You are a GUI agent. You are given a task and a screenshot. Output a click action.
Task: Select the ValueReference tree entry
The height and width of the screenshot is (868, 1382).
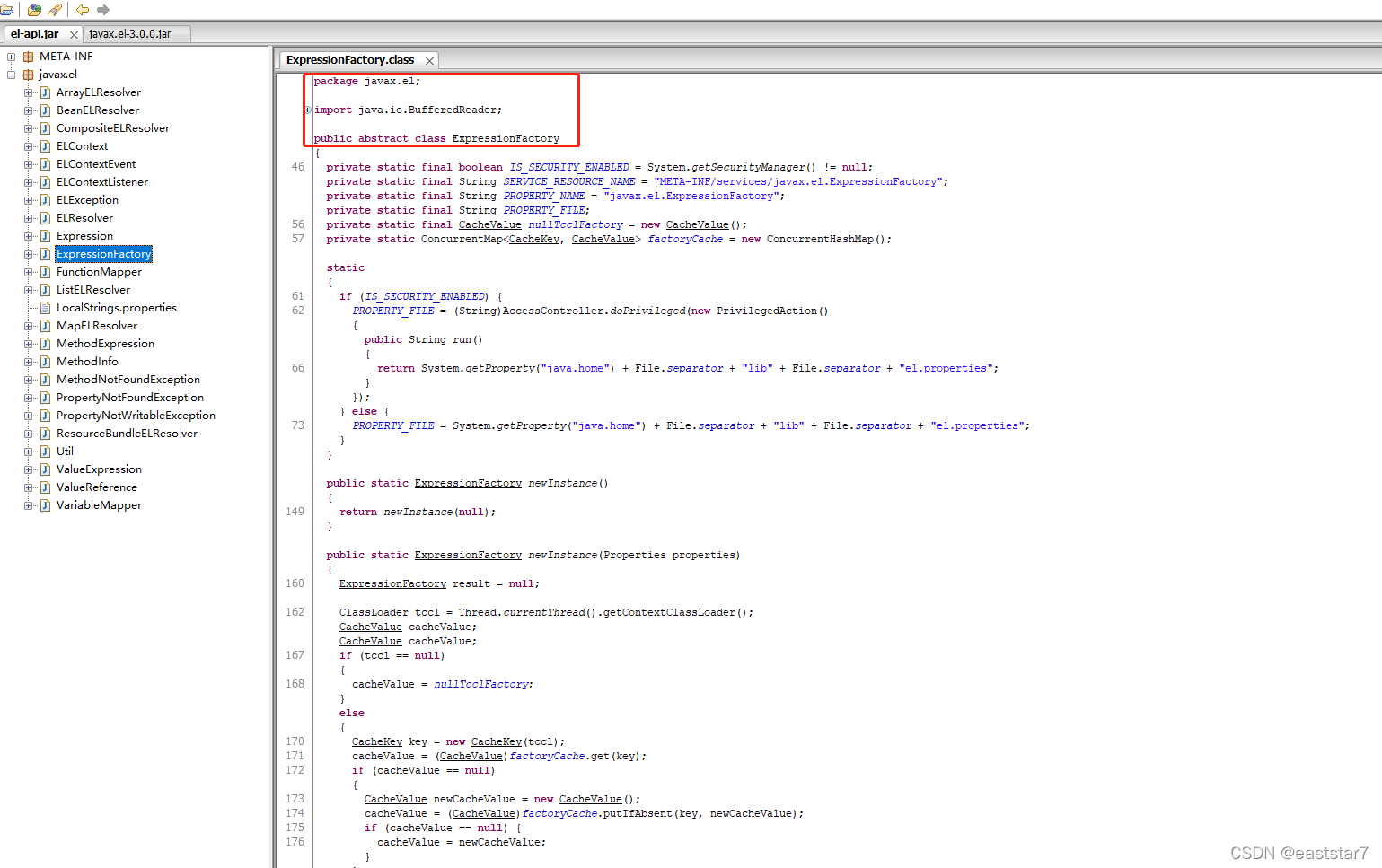click(x=97, y=487)
